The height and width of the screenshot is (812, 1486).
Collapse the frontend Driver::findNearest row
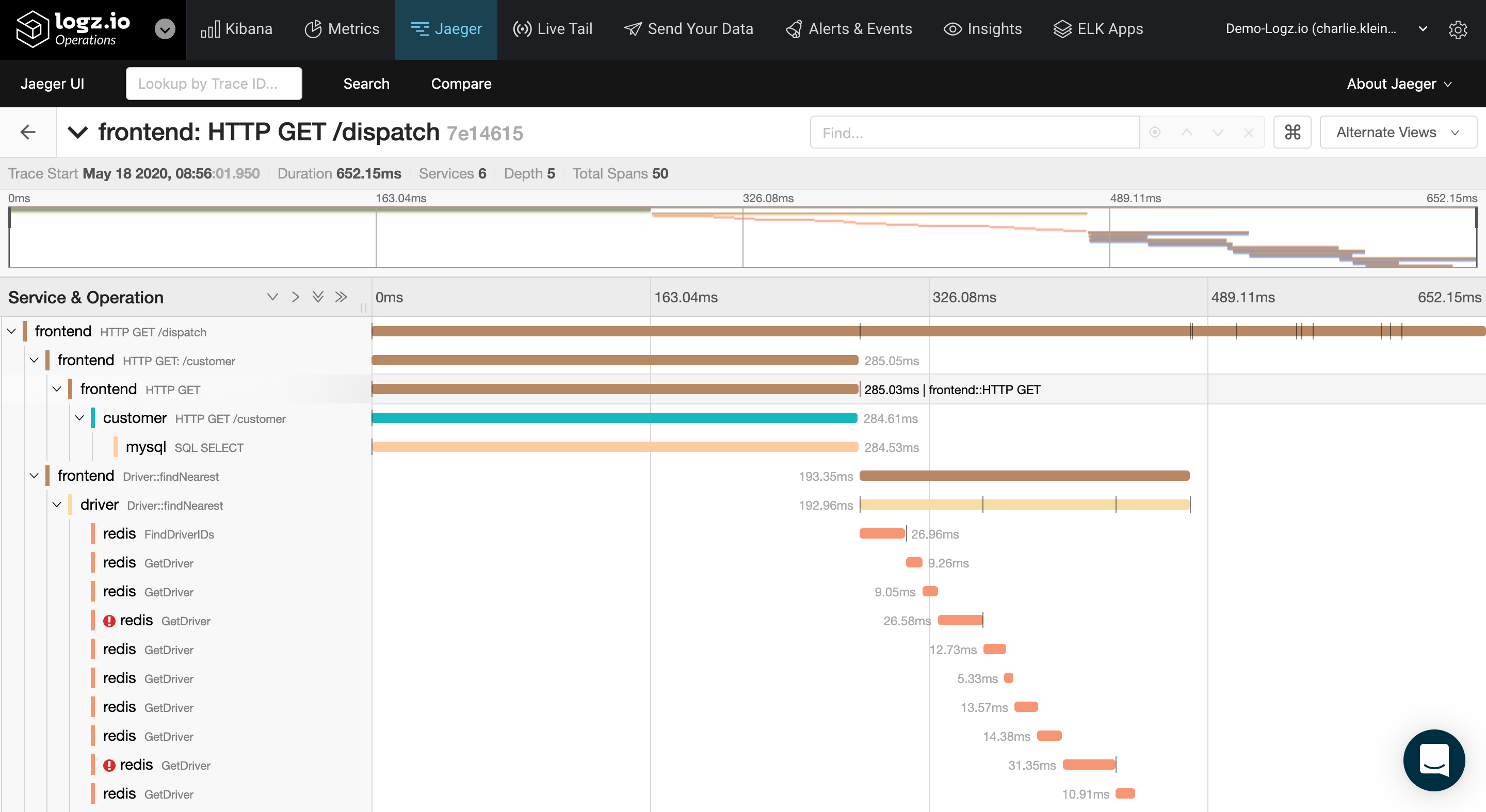[34, 475]
